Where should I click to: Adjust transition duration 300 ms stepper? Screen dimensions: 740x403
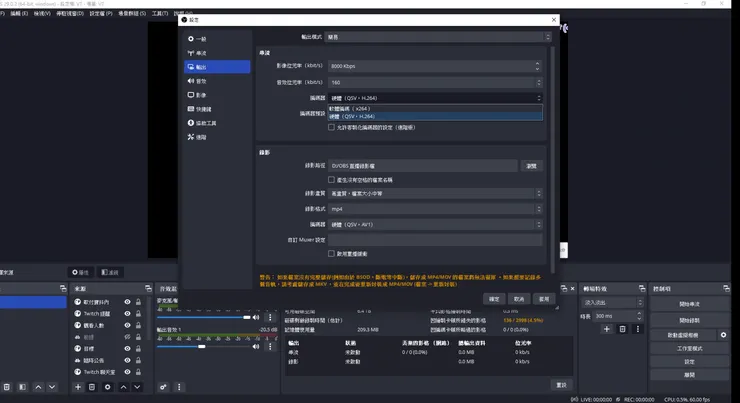point(639,316)
